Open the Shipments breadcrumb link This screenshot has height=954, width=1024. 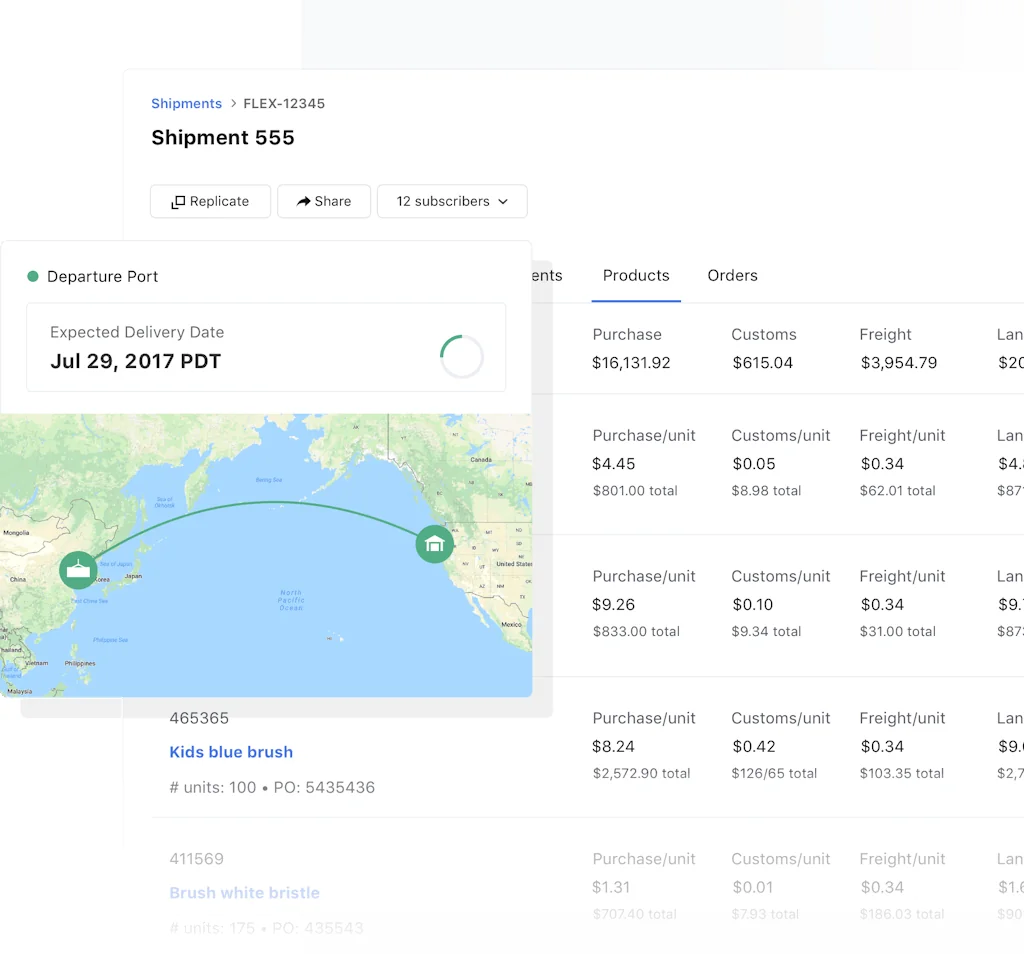pos(186,103)
